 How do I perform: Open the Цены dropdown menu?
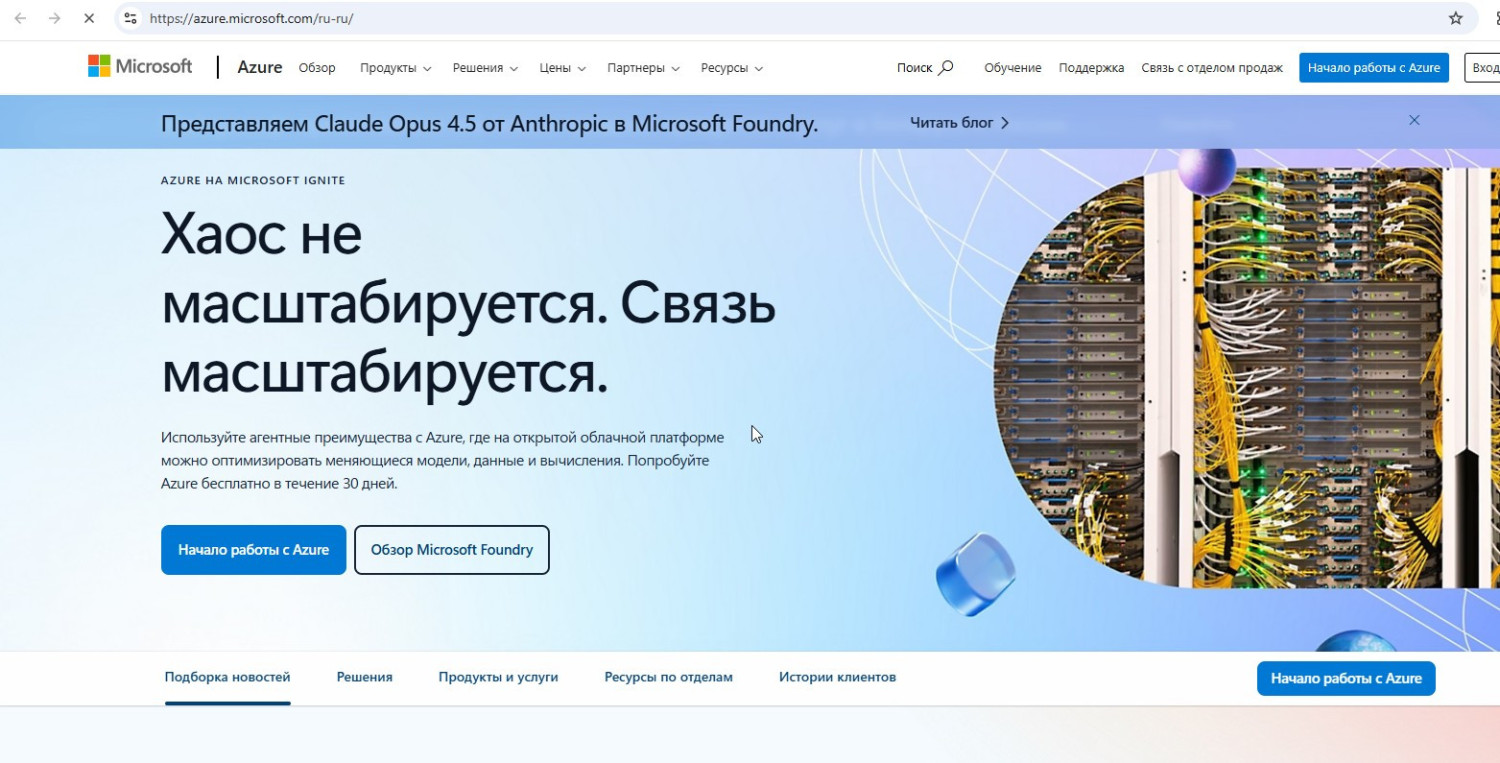point(563,68)
